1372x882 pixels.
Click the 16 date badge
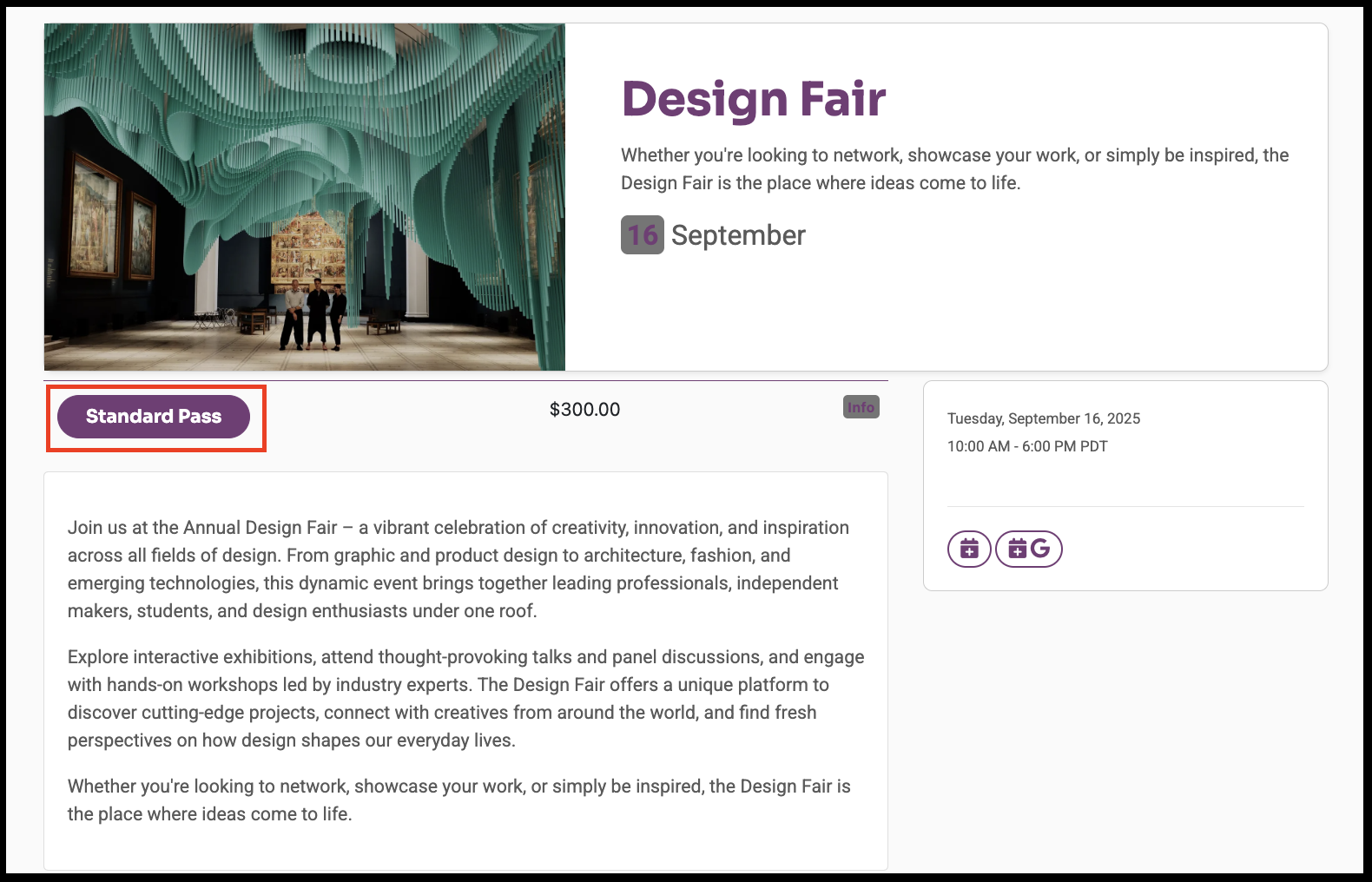(x=643, y=235)
